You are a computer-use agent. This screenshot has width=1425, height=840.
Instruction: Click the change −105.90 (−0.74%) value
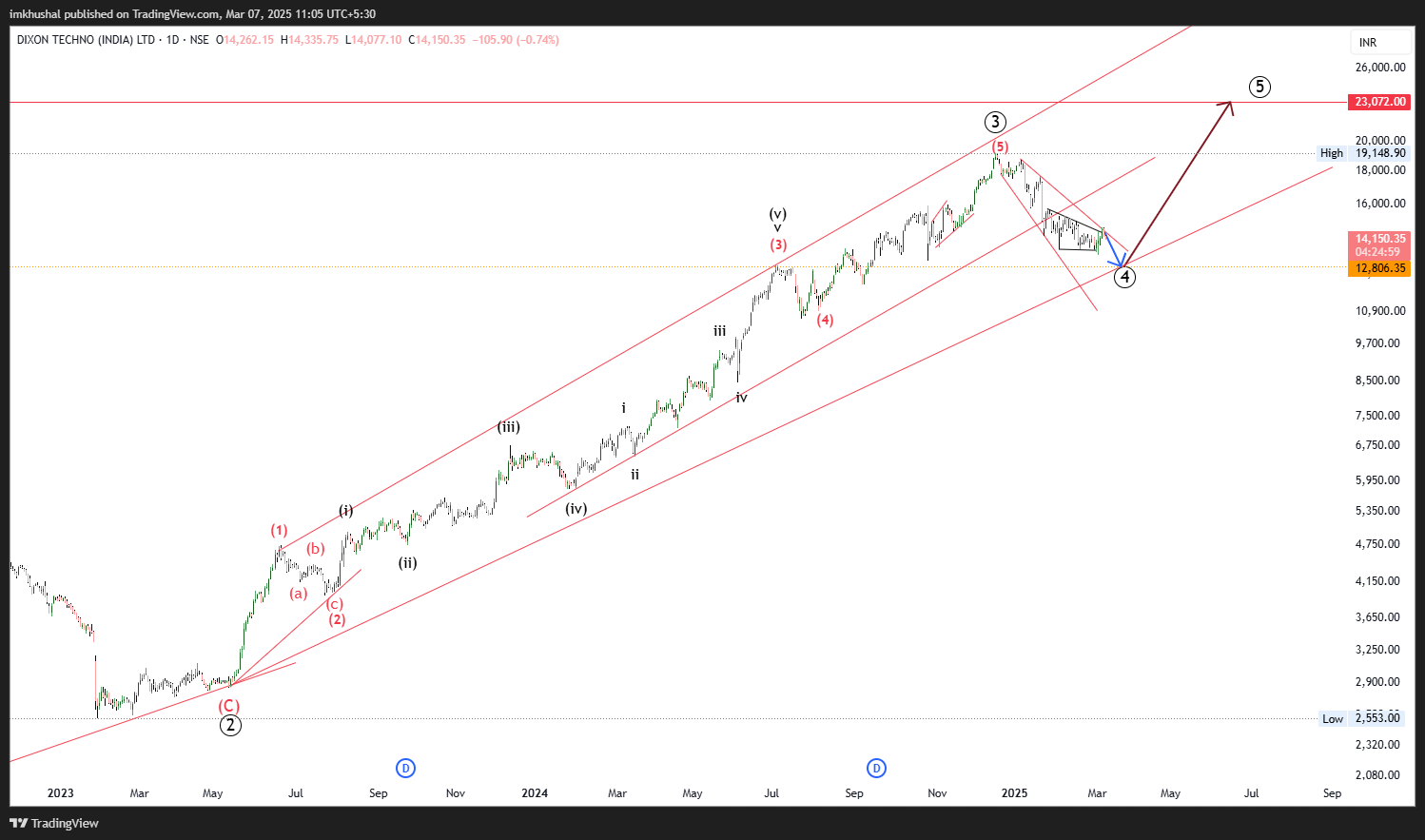click(x=517, y=40)
